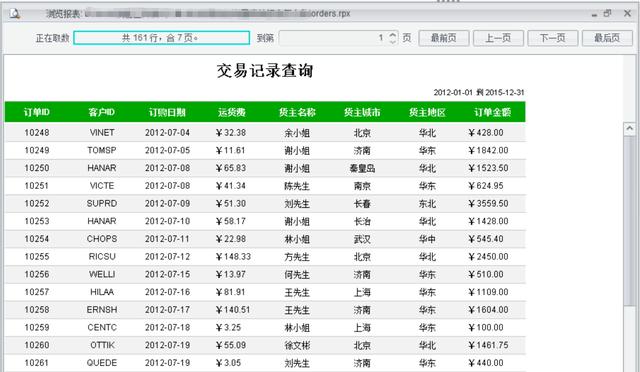Screen dimensions: 640x372
Task: Click the 订单ID column header
Action: pos(37,112)
